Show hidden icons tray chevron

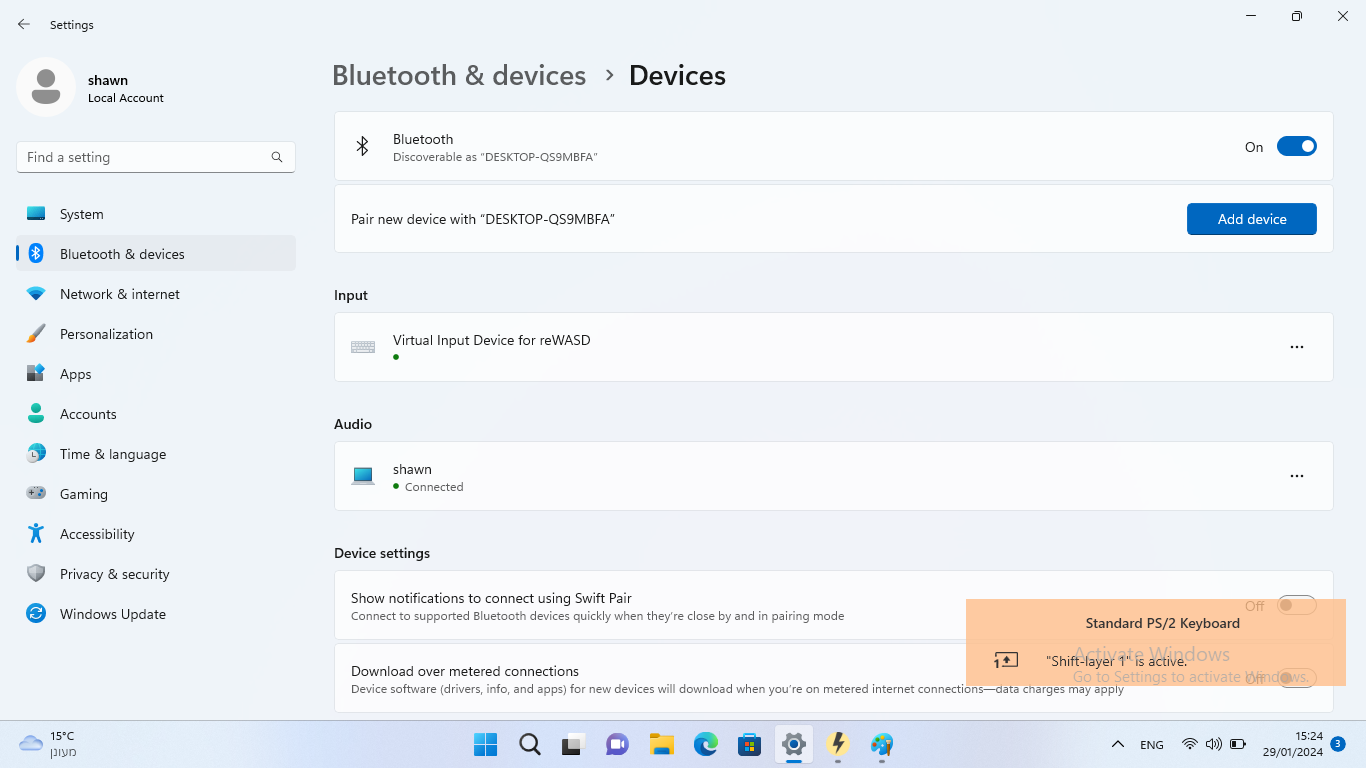[1118, 744]
